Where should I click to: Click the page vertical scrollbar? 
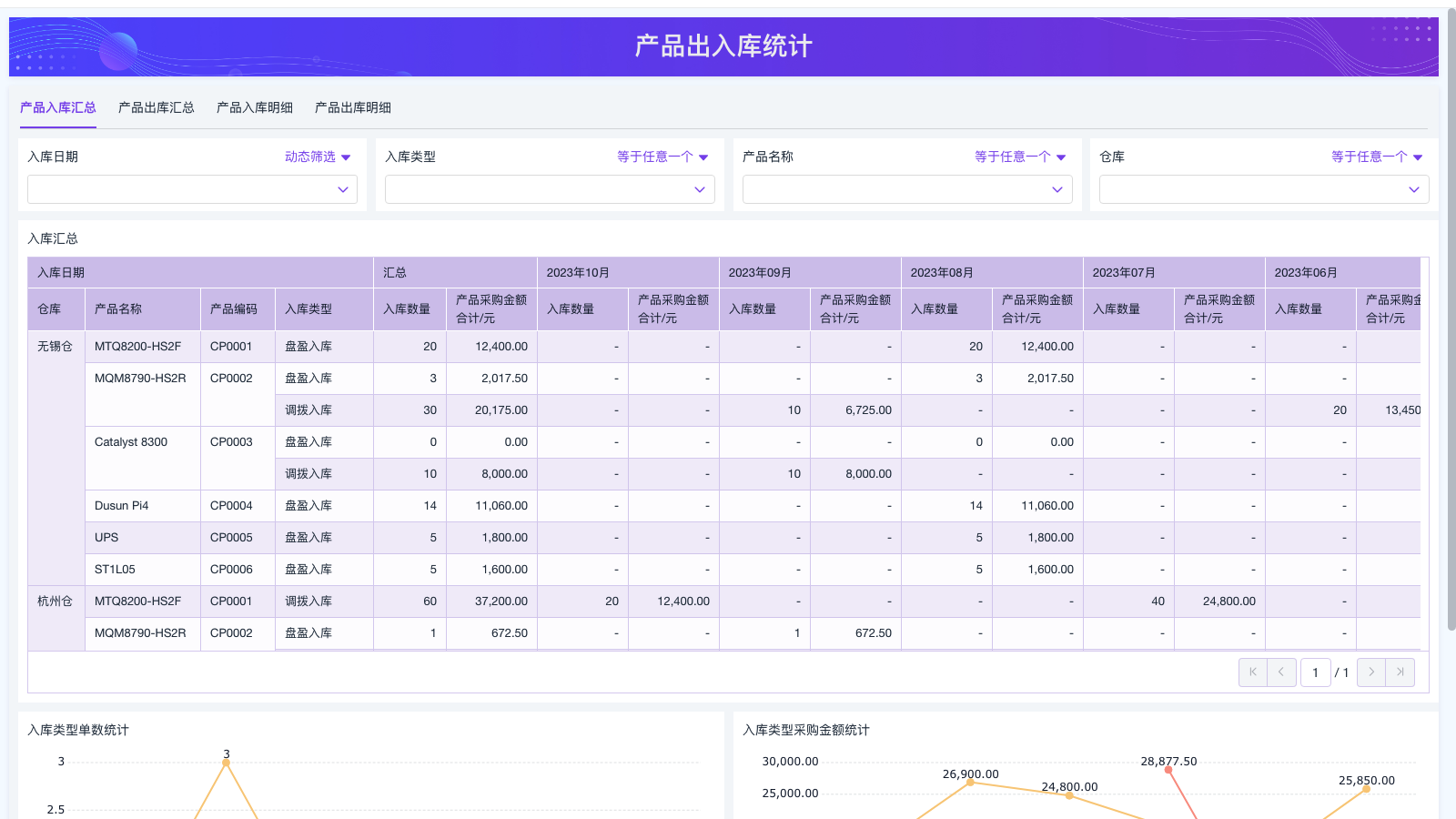coord(1451,318)
